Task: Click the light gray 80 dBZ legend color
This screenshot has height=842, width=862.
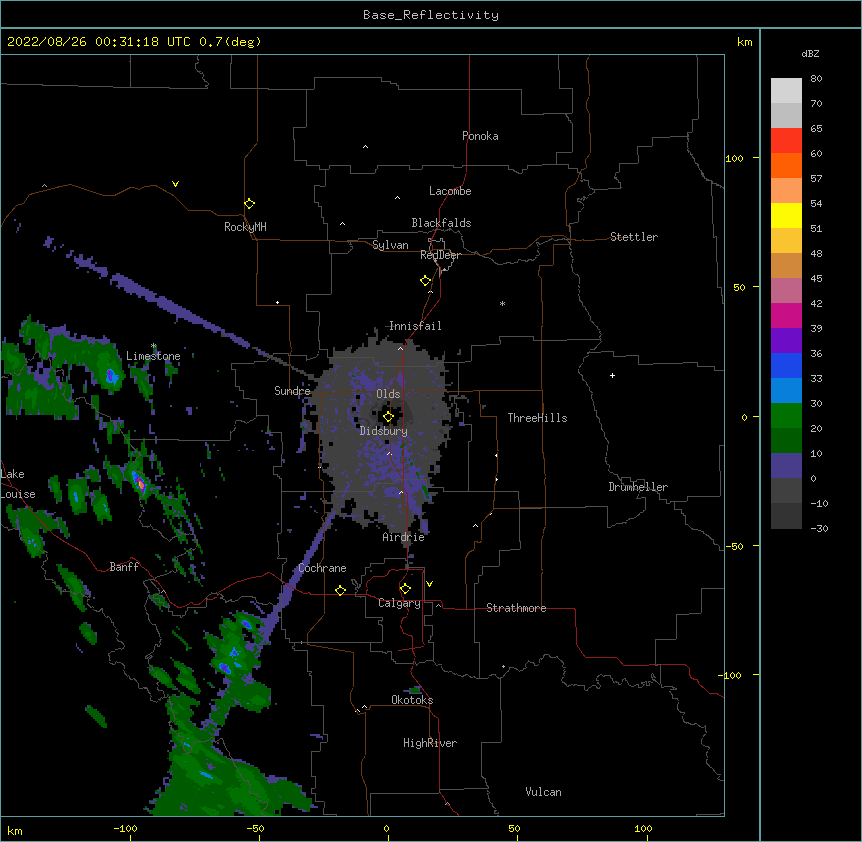Action: tap(786, 91)
